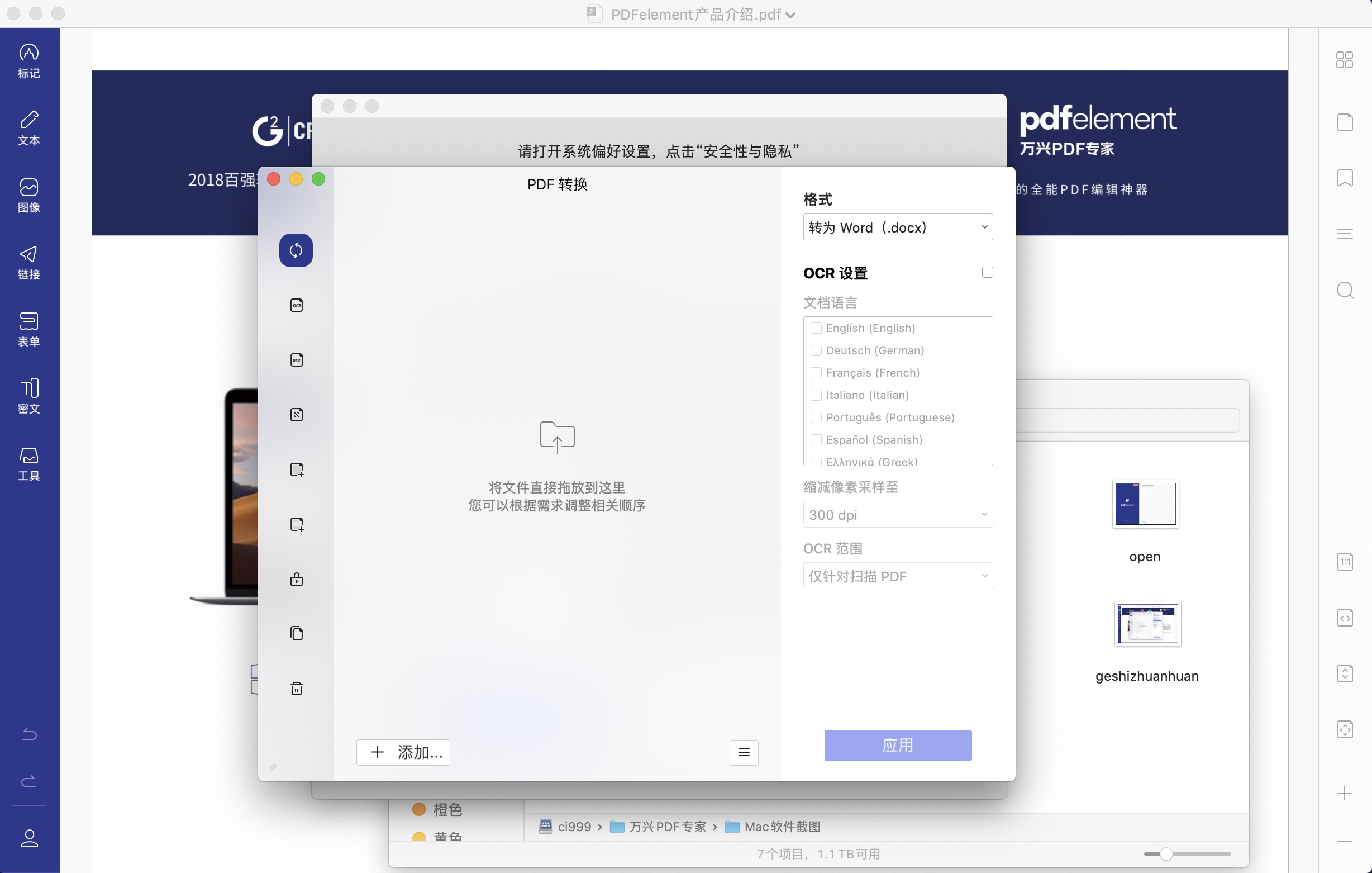Click the 添加... add files button
The image size is (1372, 873).
(403, 752)
